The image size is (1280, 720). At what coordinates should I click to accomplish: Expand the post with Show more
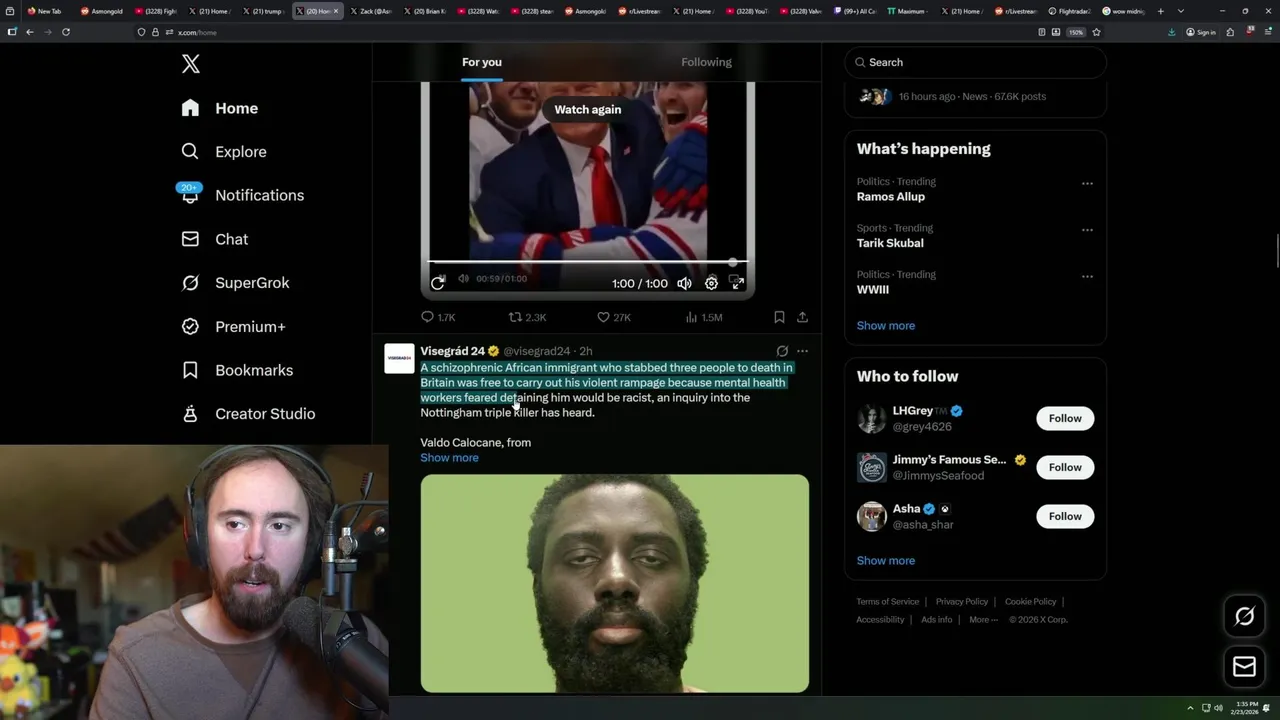tap(449, 458)
